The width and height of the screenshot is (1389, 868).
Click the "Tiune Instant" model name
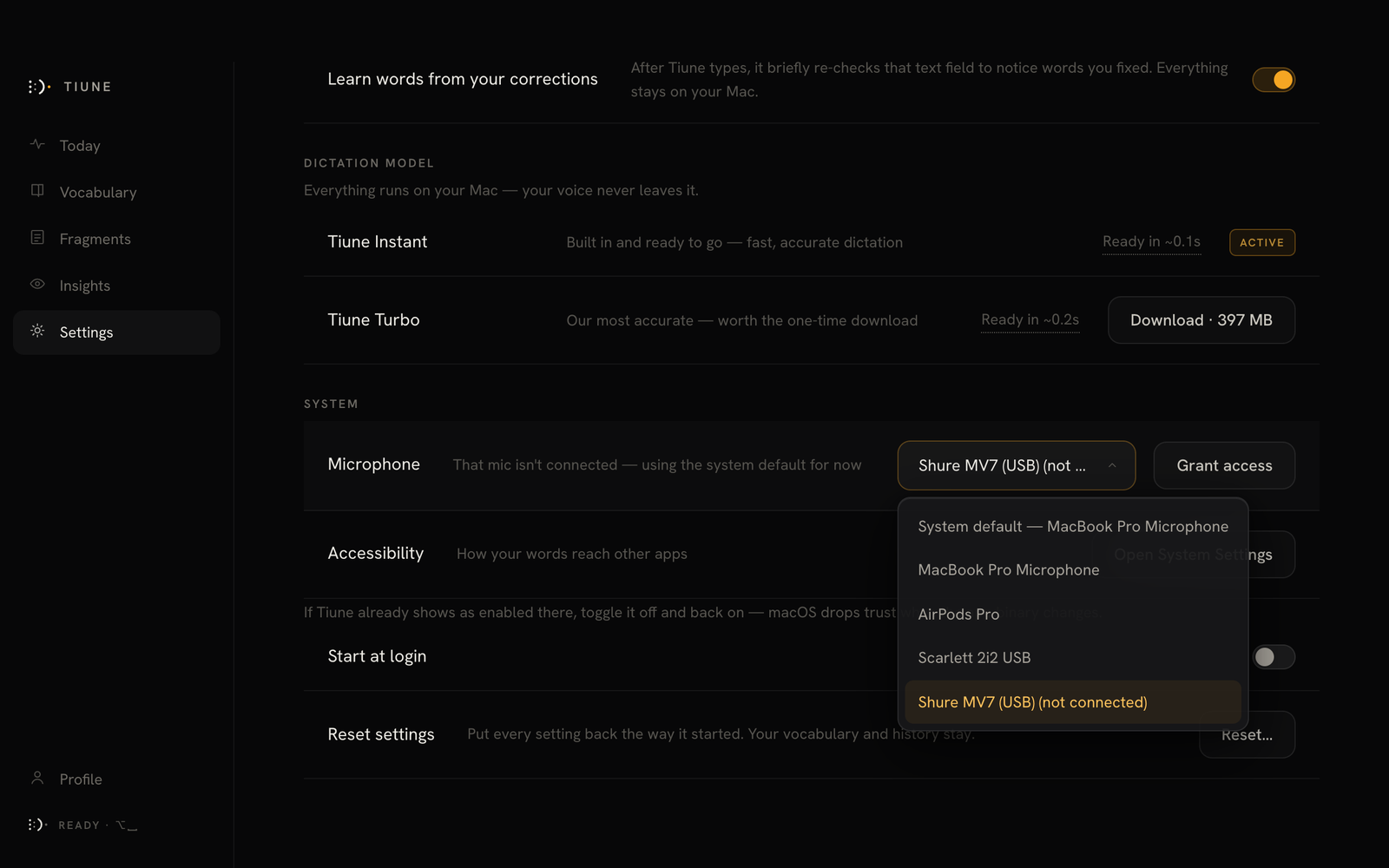(378, 242)
